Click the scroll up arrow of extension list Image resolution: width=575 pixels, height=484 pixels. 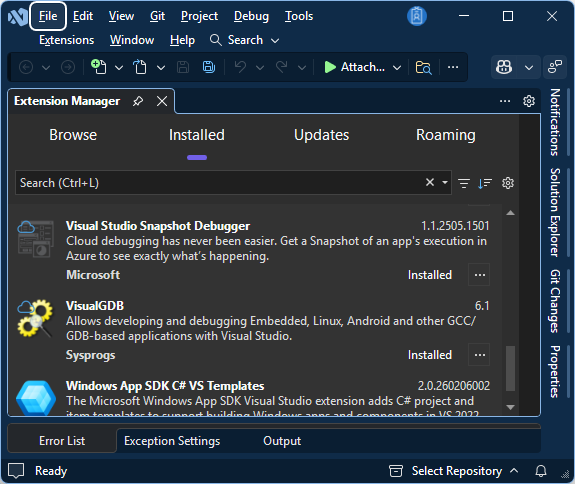(x=510, y=213)
